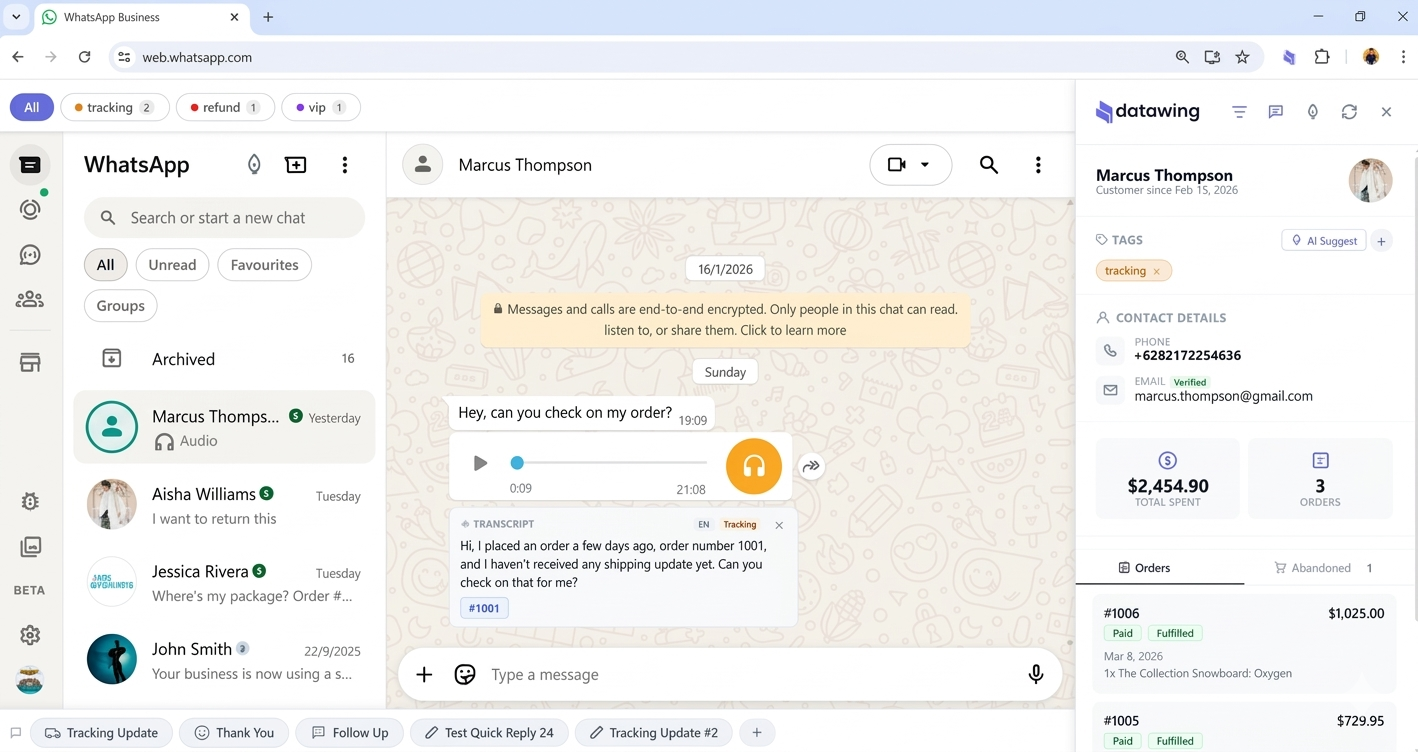Click the audio message progress slider
Screen dimensions: 1418x752
tap(610, 463)
